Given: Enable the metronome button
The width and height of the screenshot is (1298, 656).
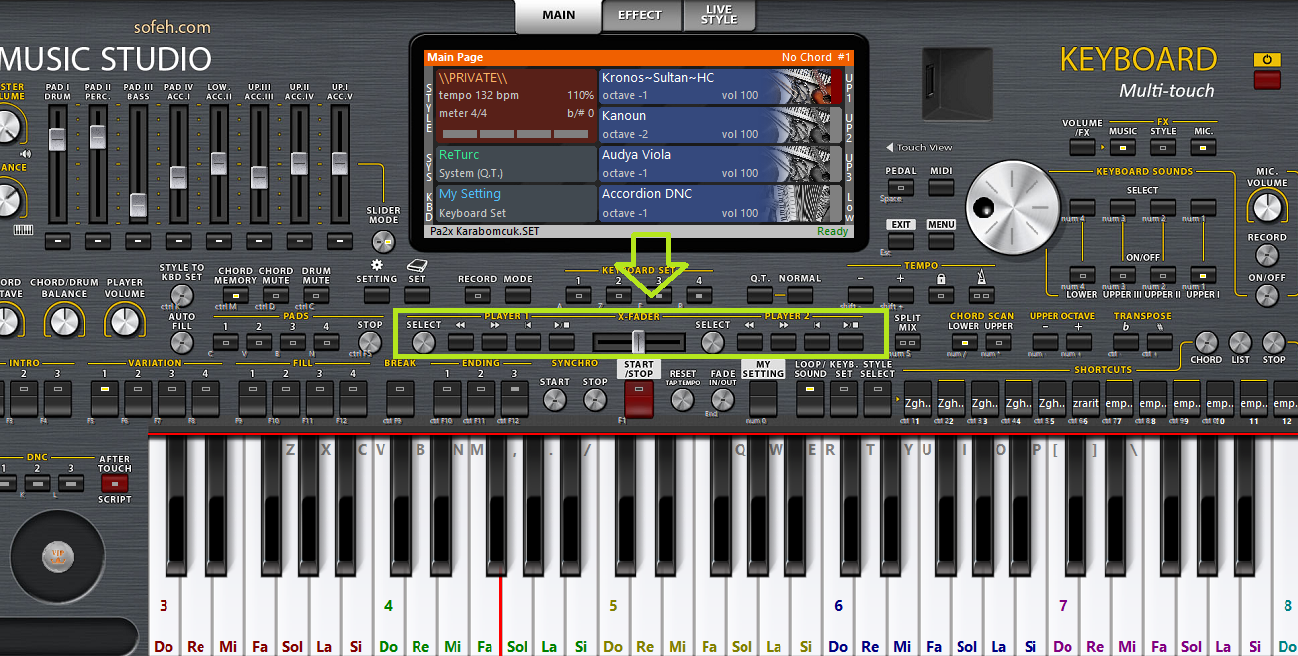Looking at the screenshot, I should [980, 295].
